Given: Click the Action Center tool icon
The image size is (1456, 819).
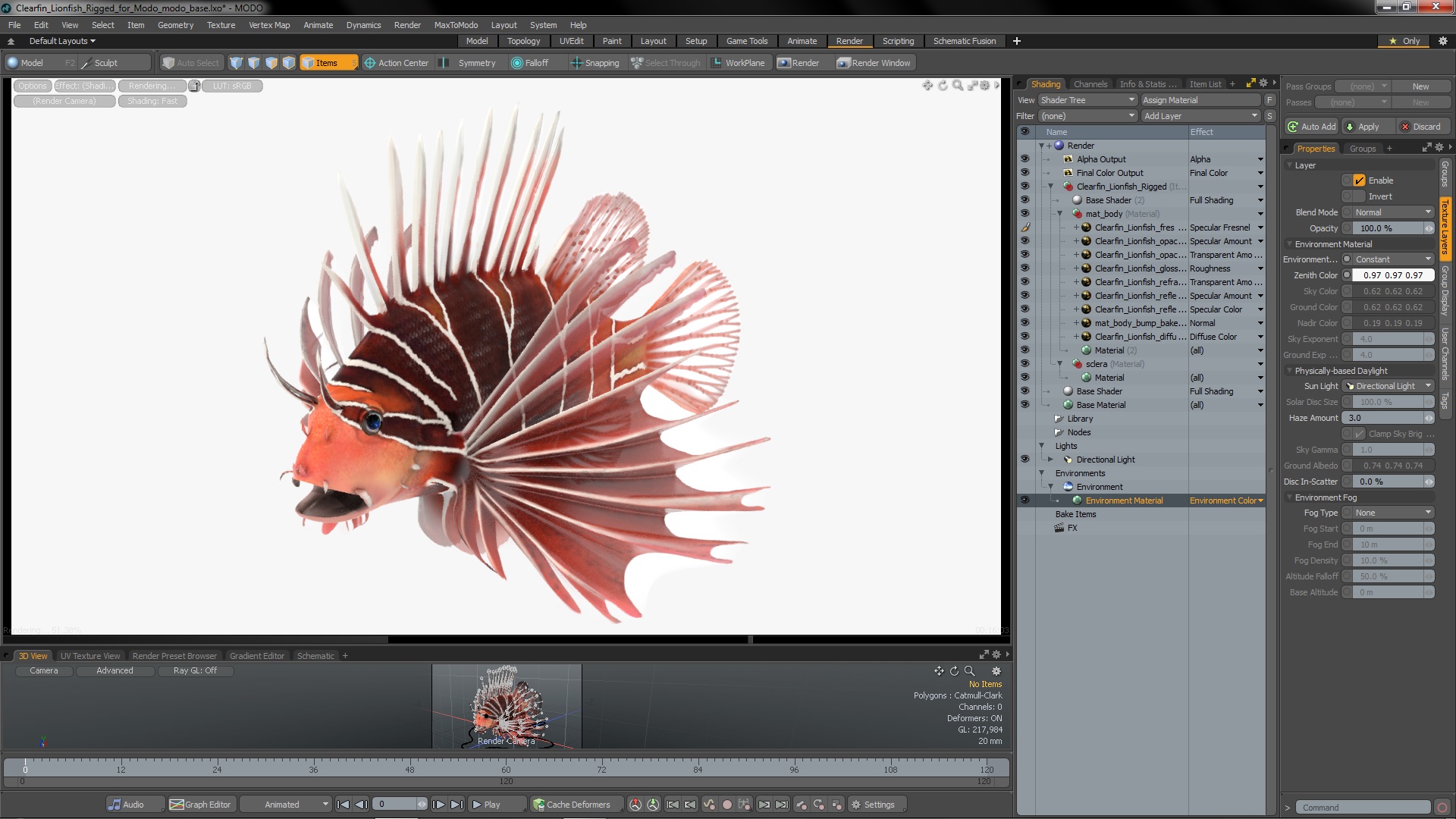Looking at the screenshot, I should click(370, 63).
